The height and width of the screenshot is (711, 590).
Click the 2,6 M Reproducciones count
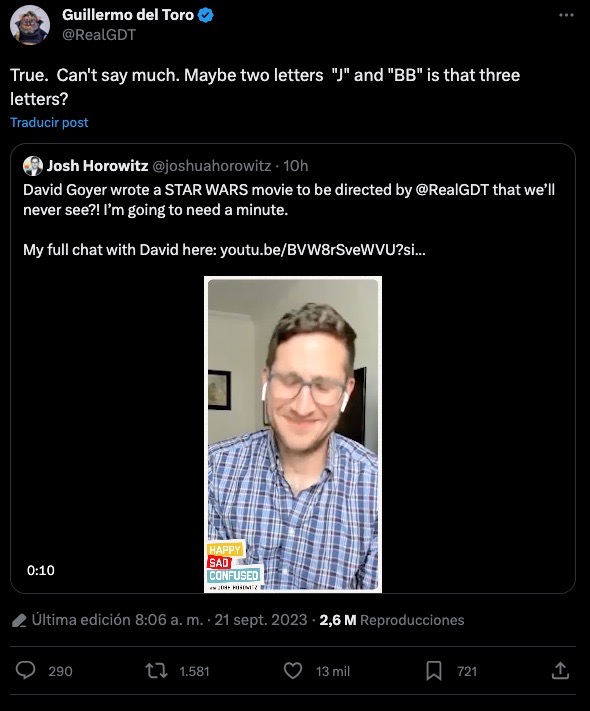[x=392, y=620]
